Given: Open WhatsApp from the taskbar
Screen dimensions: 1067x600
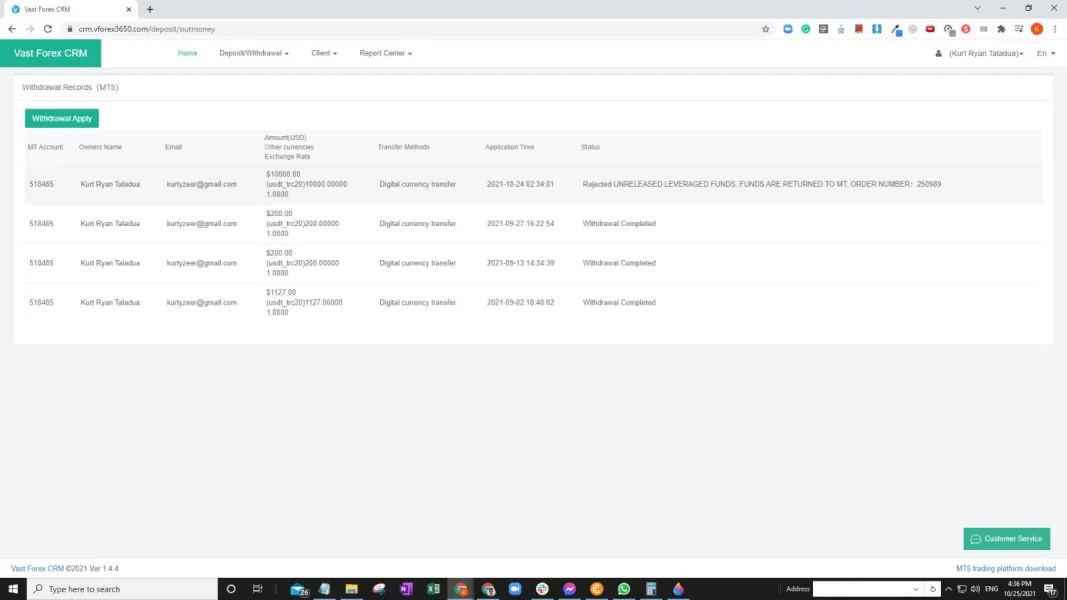Looking at the screenshot, I should (x=624, y=589).
